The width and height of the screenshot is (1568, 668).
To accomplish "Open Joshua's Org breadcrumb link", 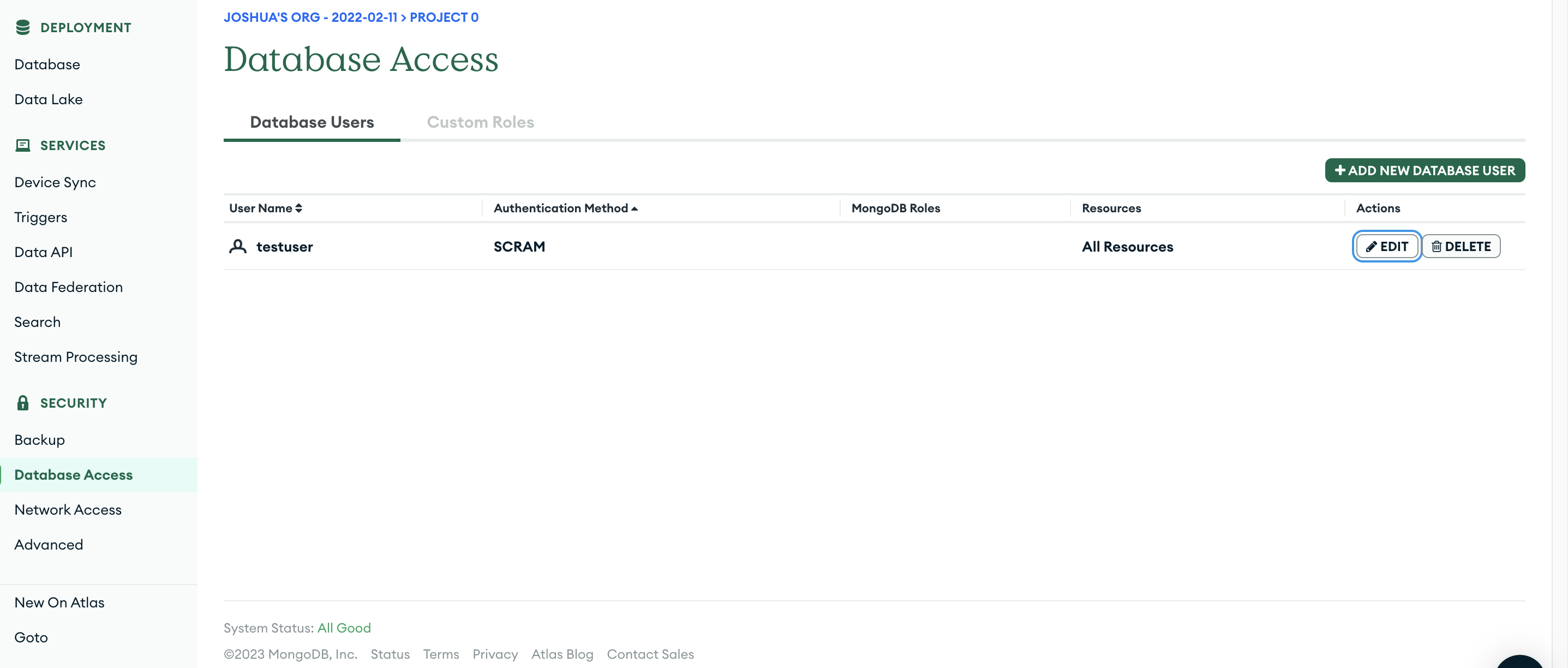I will [x=310, y=17].
